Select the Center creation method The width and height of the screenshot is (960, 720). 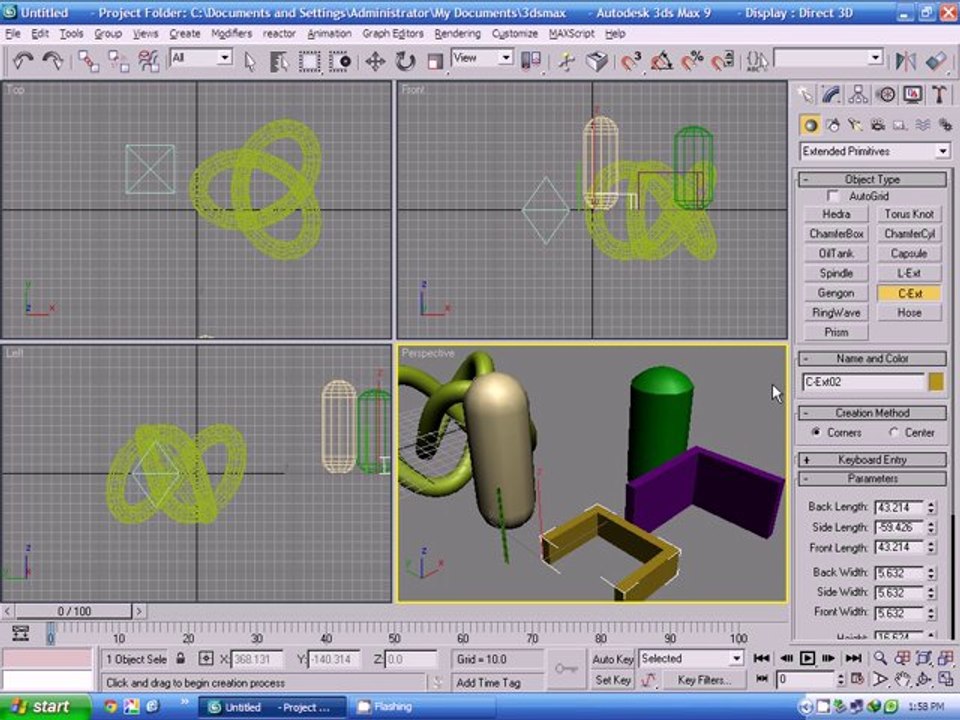click(x=893, y=432)
